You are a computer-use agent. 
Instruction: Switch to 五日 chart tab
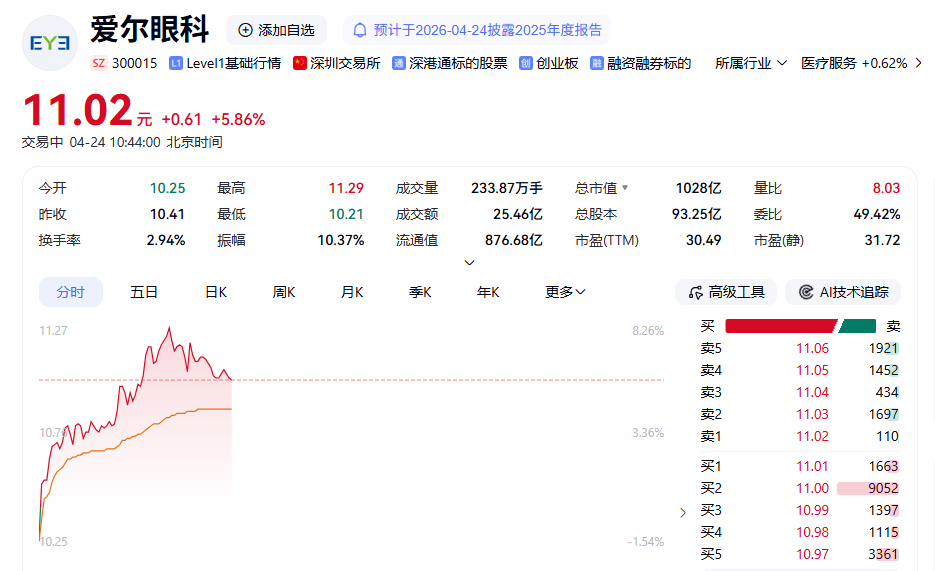pos(144,292)
